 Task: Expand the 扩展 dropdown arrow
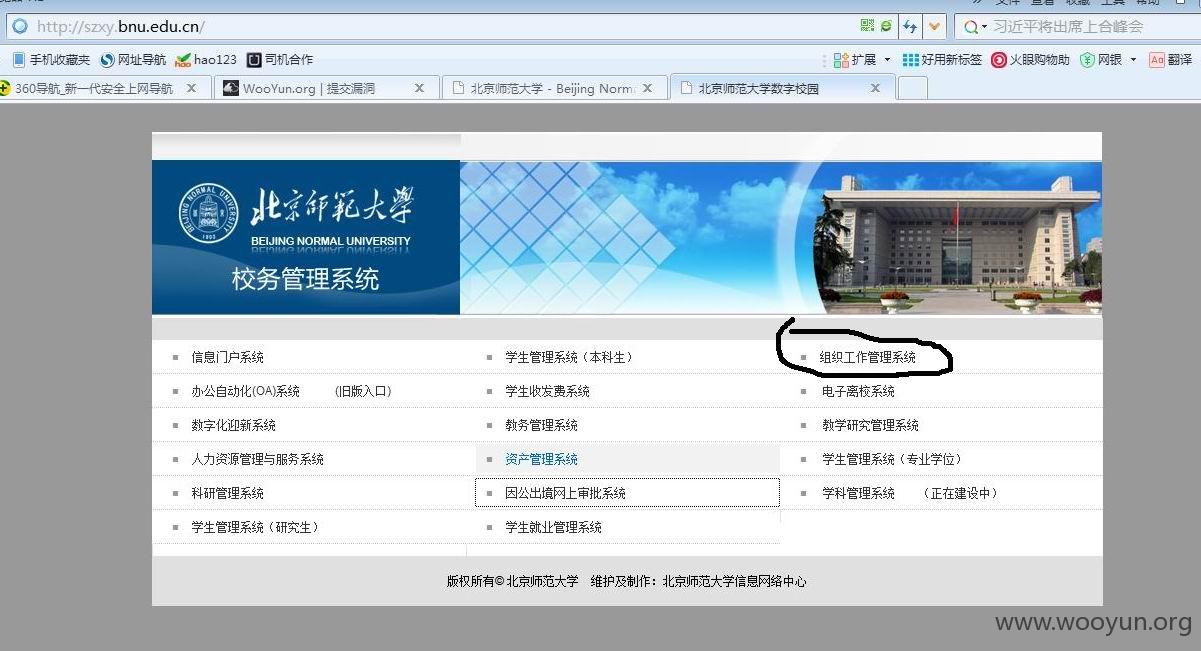click(x=887, y=60)
